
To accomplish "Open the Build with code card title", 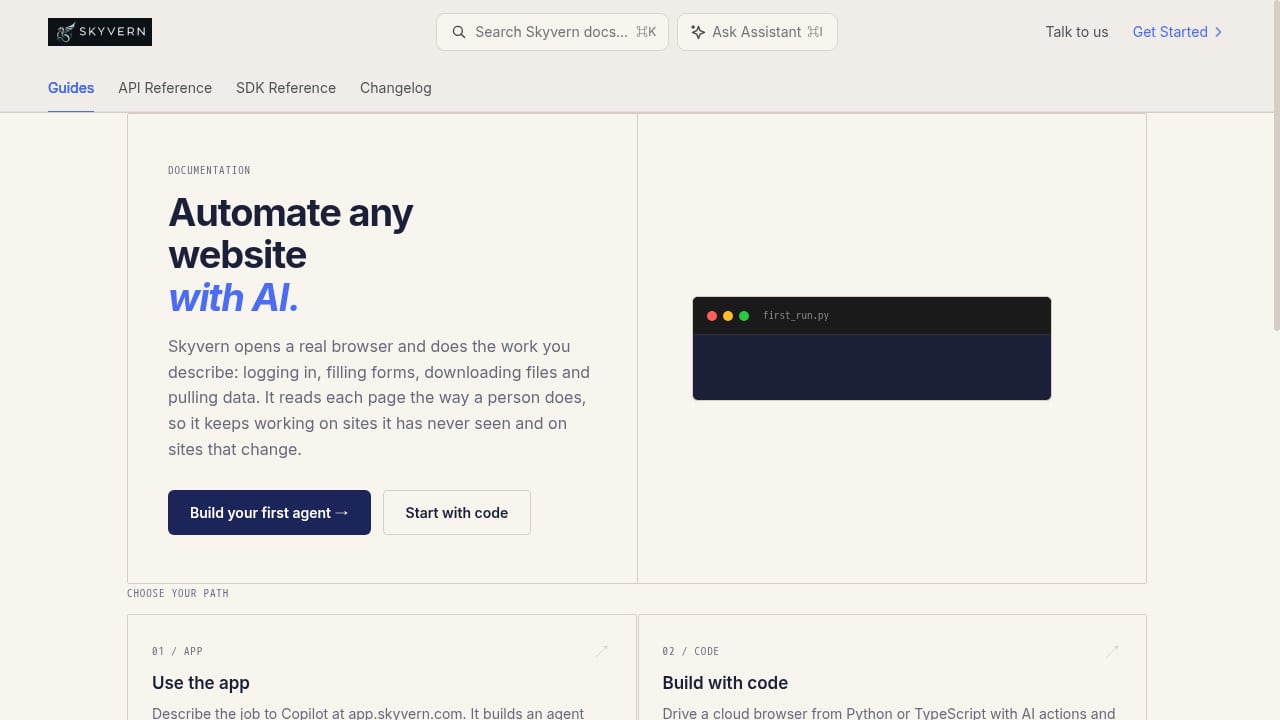I will 725,683.
